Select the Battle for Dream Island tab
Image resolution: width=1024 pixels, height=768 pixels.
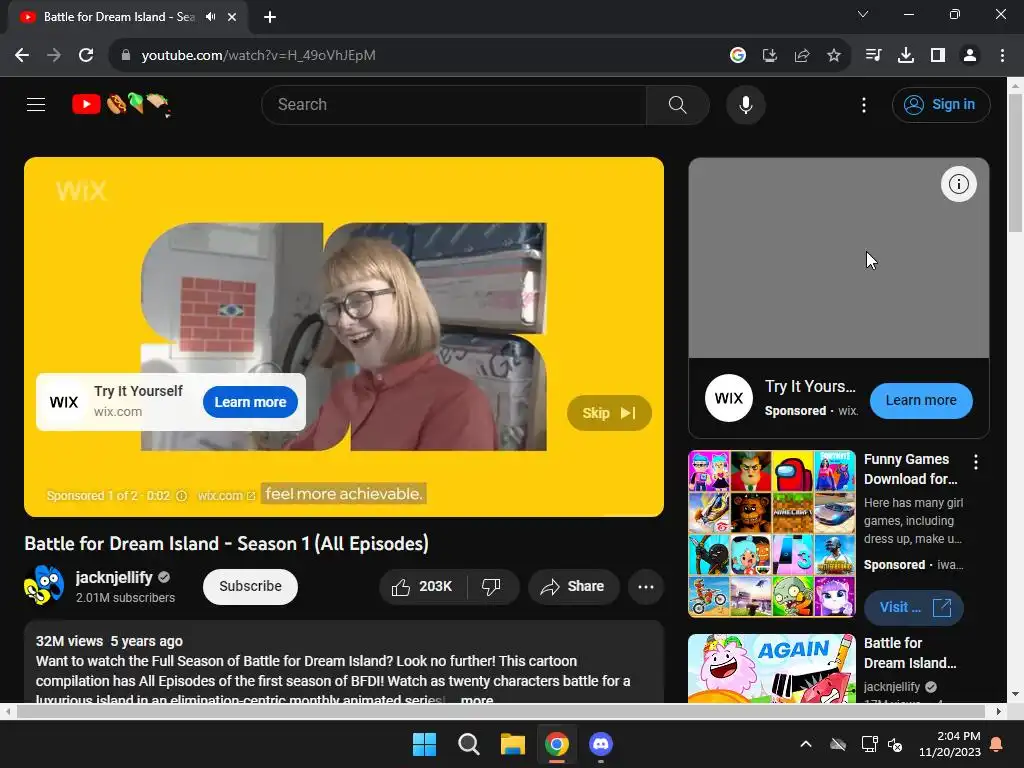click(x=119, y=17)
